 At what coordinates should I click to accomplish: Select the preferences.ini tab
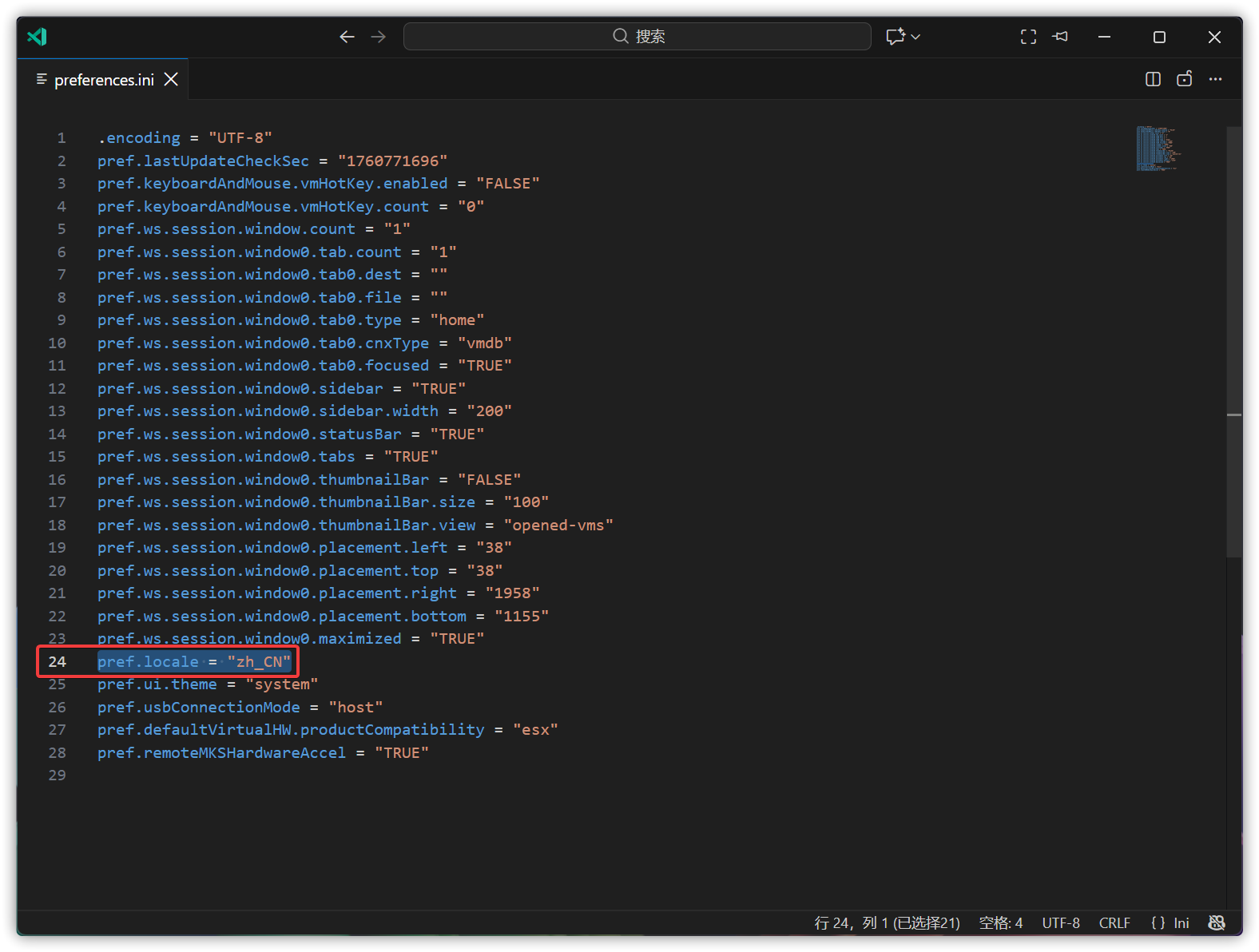(104, 80)
